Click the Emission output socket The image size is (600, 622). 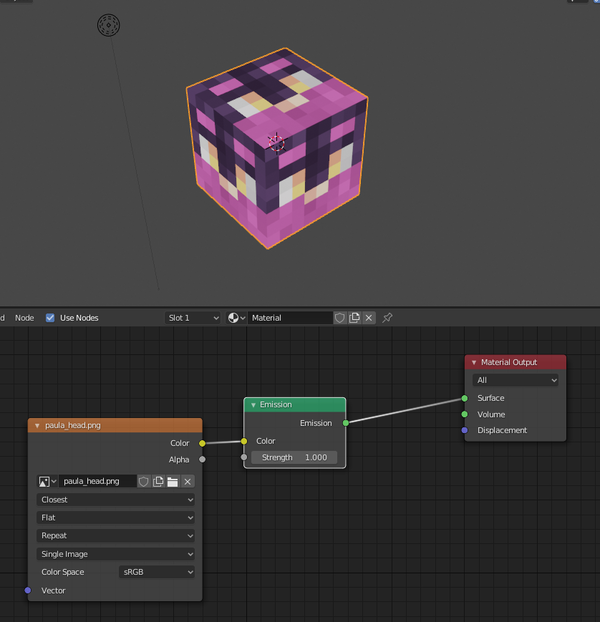[346, 423]
